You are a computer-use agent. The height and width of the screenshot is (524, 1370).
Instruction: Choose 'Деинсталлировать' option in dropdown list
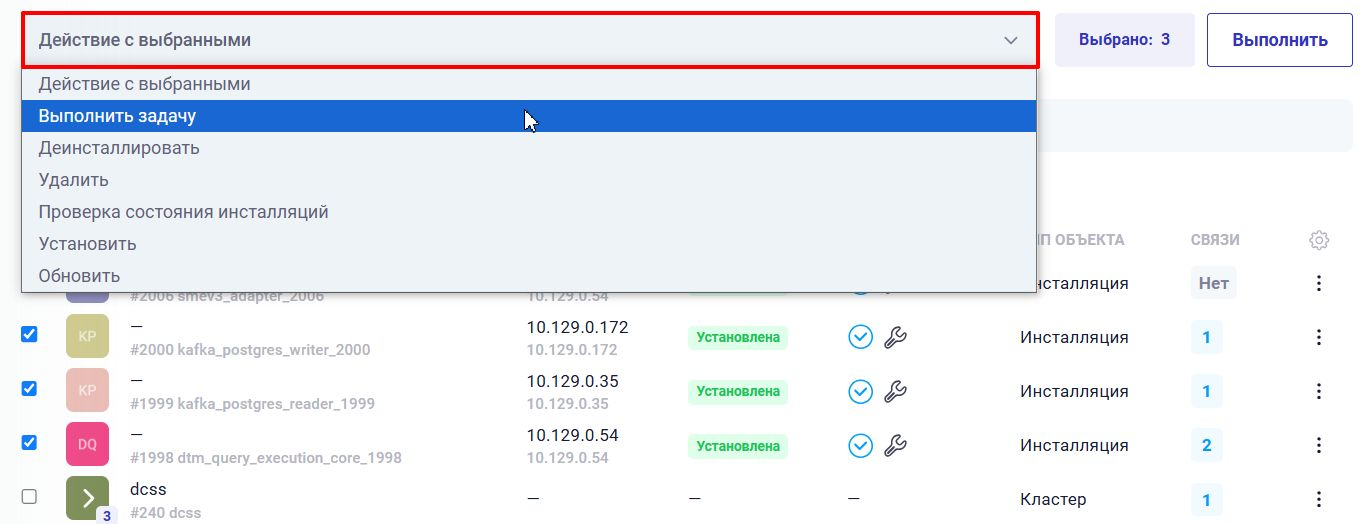tap(119, 148)
